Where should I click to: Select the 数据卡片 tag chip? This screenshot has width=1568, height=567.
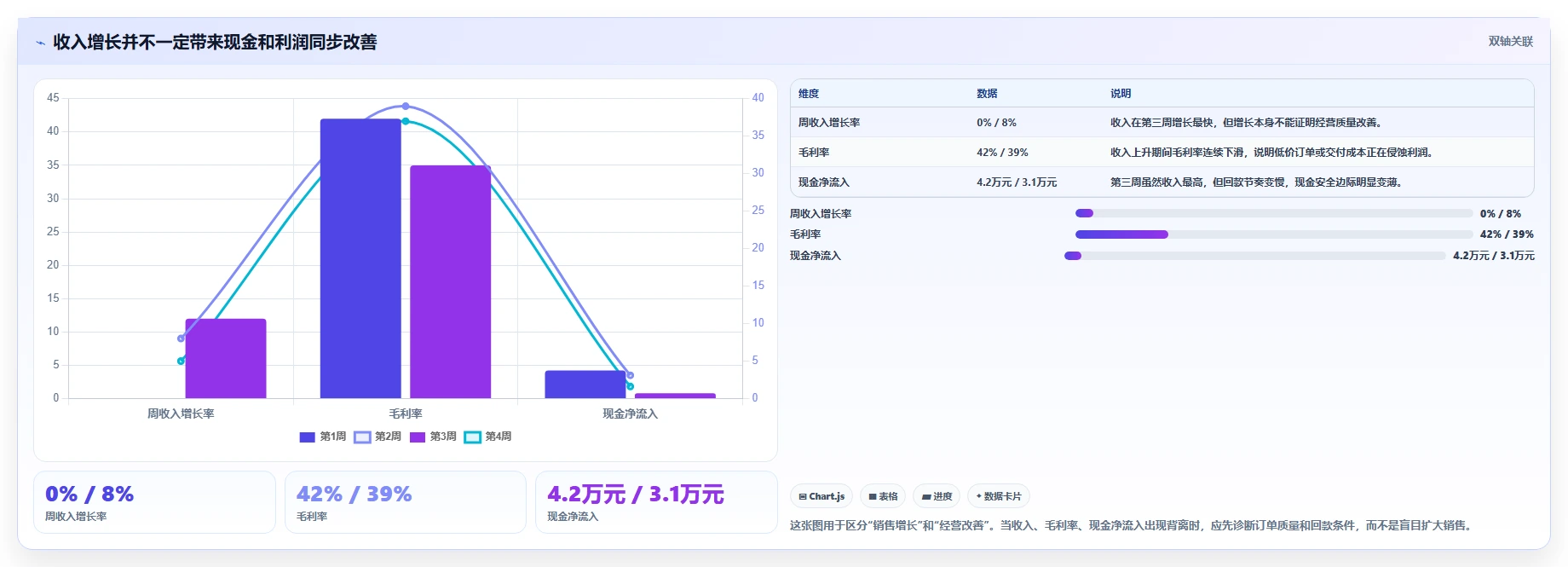pos(999,496)
